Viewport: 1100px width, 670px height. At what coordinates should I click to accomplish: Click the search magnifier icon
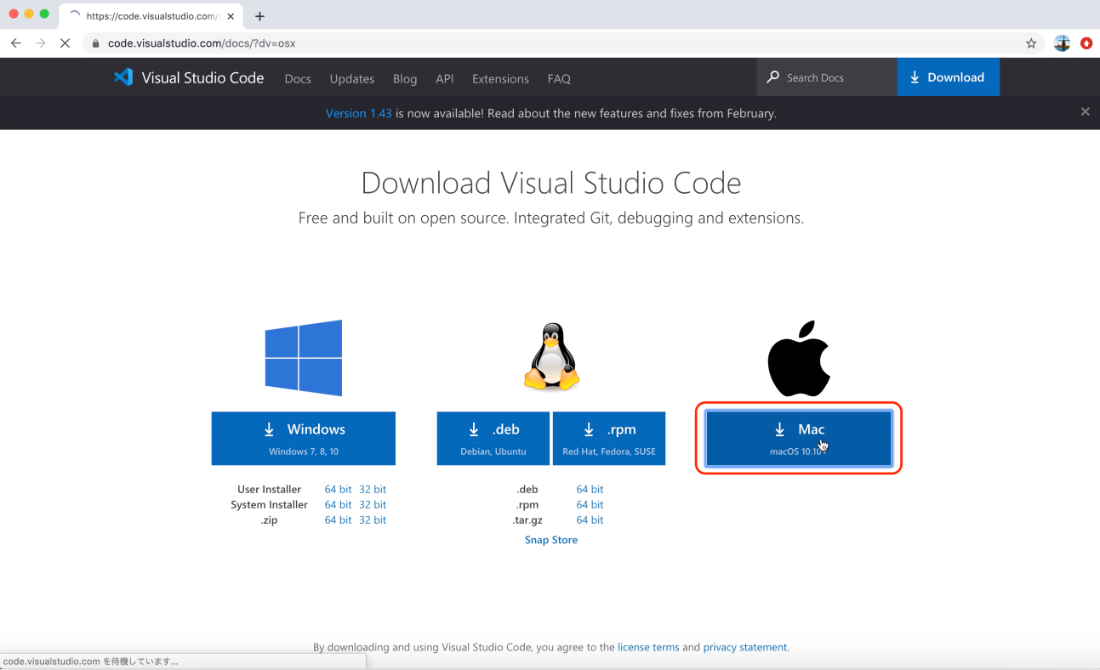(x=773, y=77)
